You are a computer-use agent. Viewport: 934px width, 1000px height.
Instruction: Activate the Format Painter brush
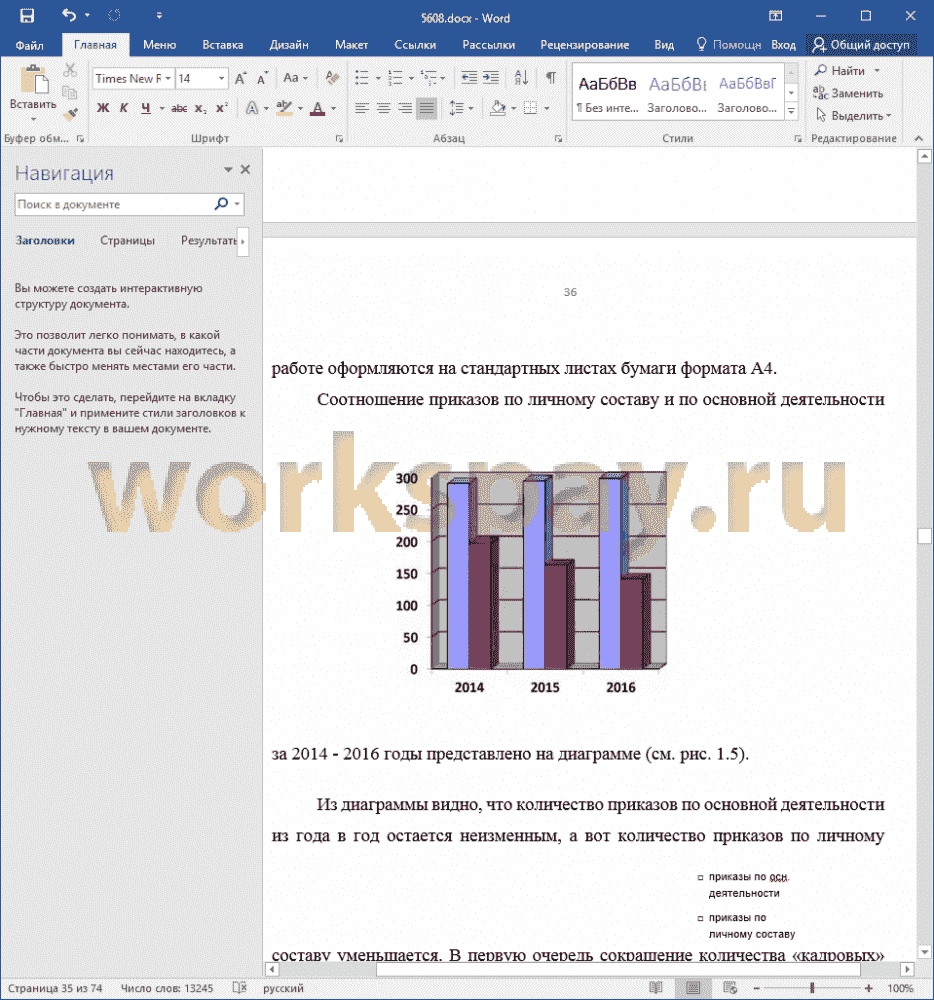[70, 115]
